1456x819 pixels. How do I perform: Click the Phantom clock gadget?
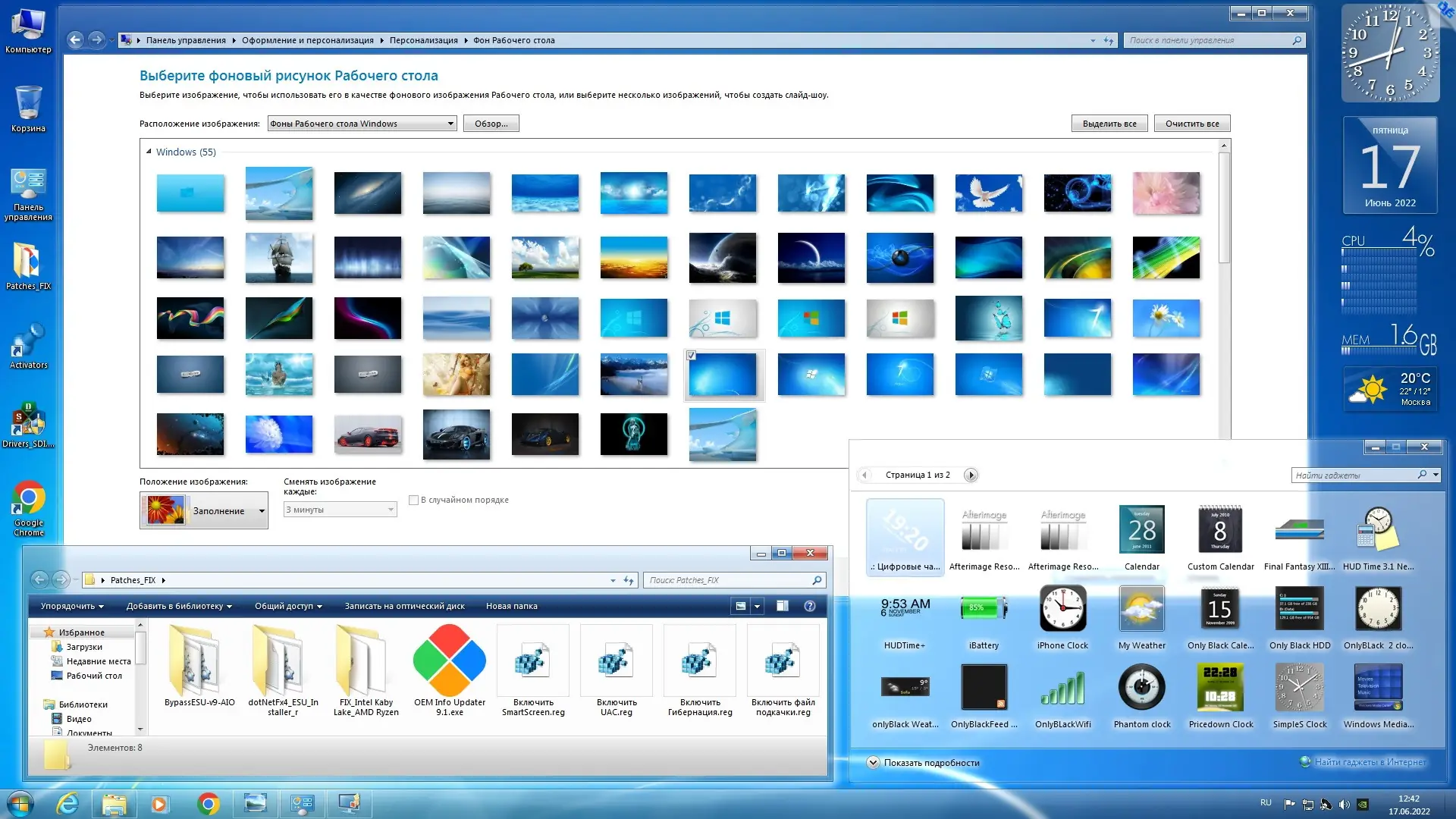click(x=1141, y=688)
